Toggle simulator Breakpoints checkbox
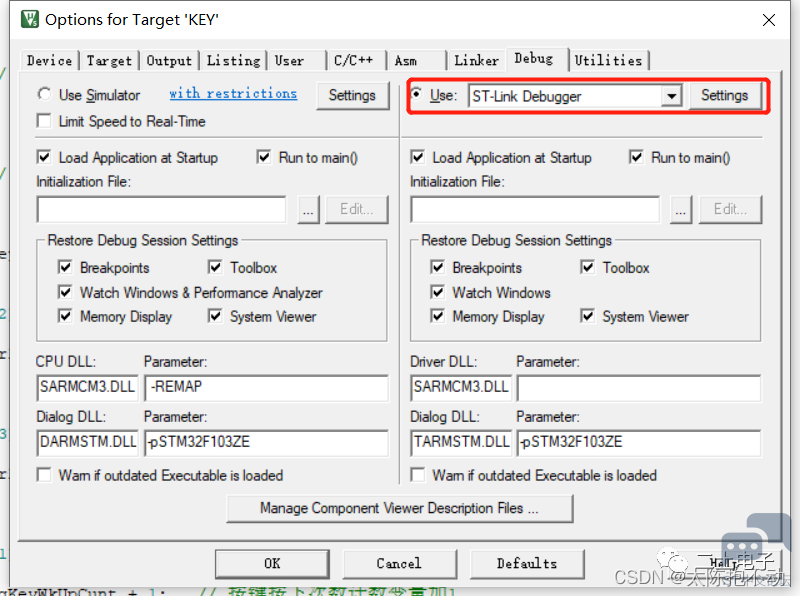This screenshot has height=596, width=800. click(x=65, y=267)
